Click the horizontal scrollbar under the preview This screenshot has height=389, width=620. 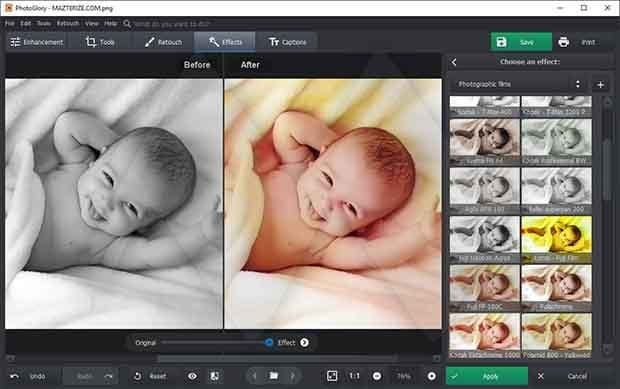click(x=277, y=358)
